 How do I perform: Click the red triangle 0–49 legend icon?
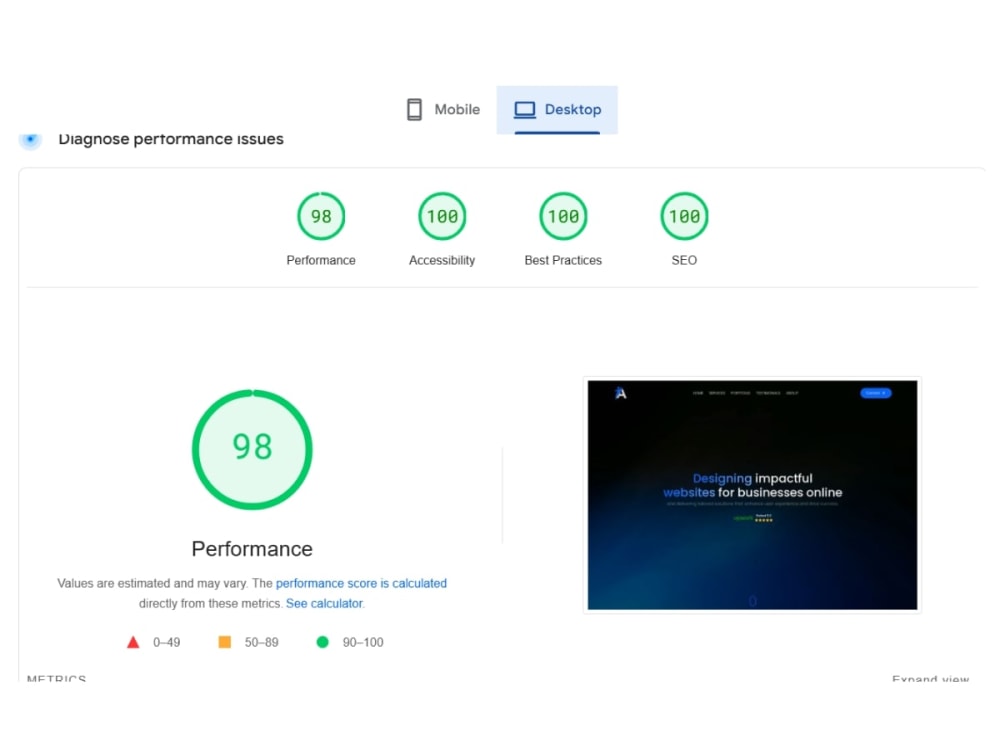(x=133, y=642)
